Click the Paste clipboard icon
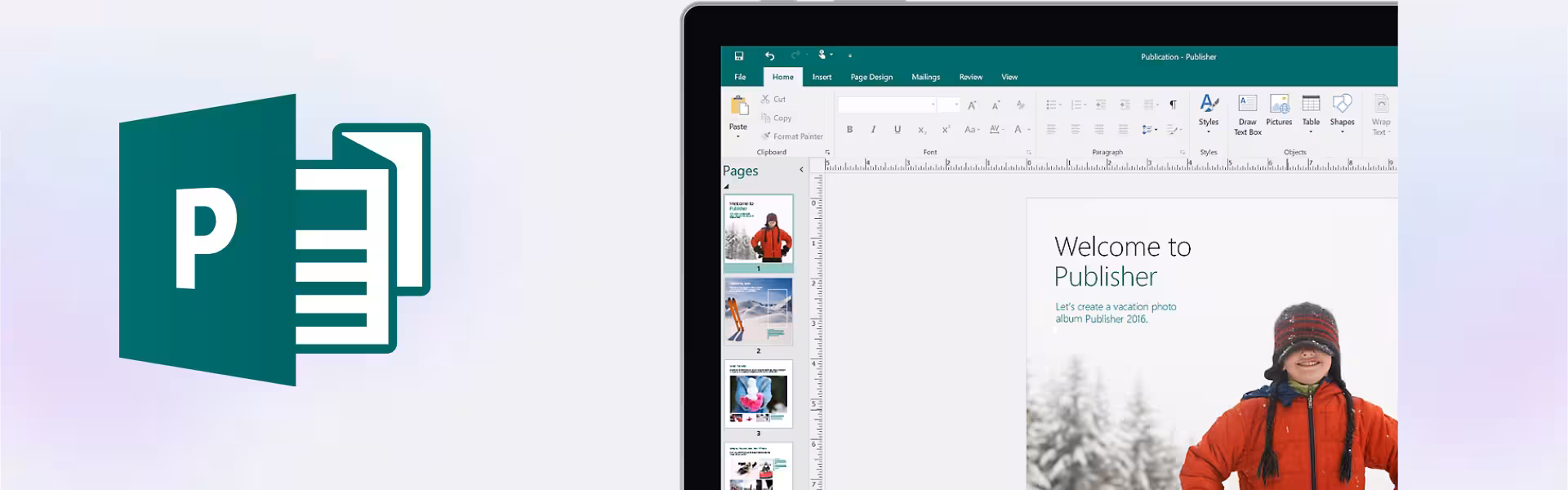Screen dimensions: 1568x490 (x=739, y=106)
